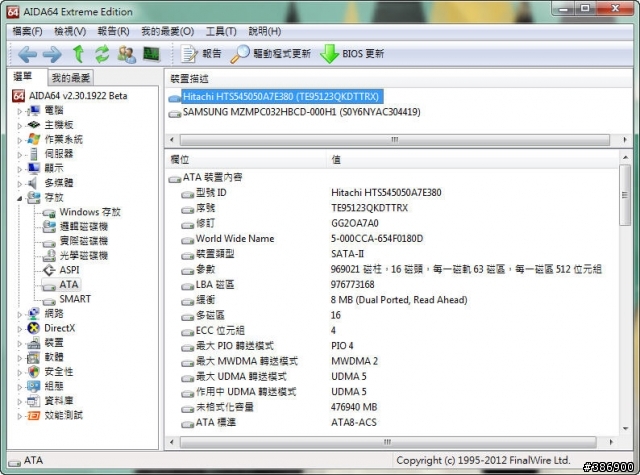The image size is (640, 475).
Task: Select the 顯示 monitor icon
Action: pyautogui.click(x=33, y=168)
